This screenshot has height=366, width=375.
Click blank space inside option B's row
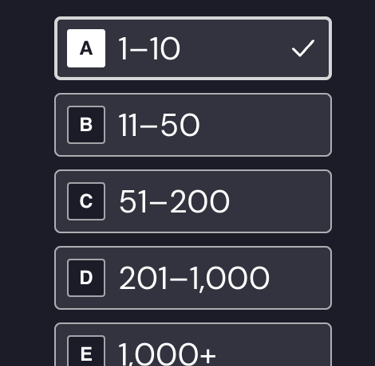(x=267, y=125)
